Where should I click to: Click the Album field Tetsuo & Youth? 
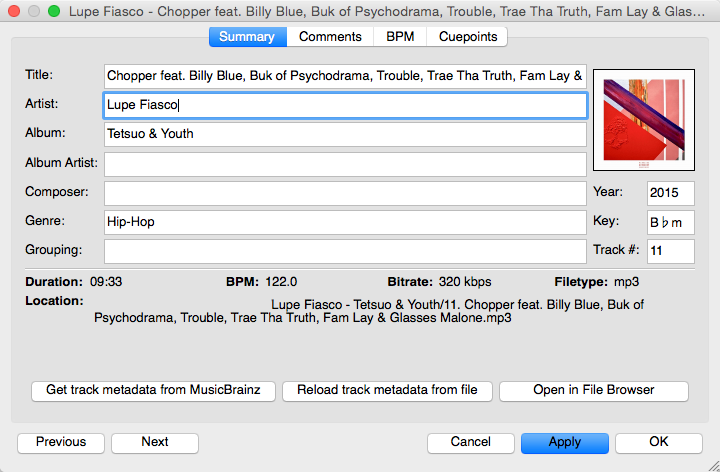(345, 134)
